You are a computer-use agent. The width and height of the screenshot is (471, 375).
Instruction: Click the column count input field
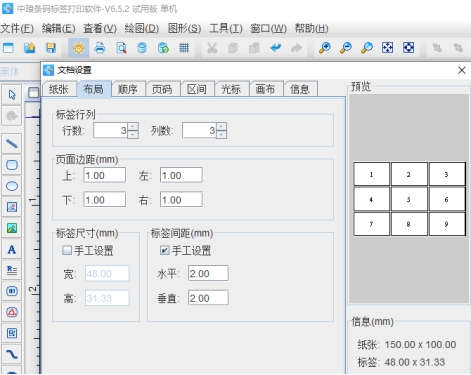point(200,130)
